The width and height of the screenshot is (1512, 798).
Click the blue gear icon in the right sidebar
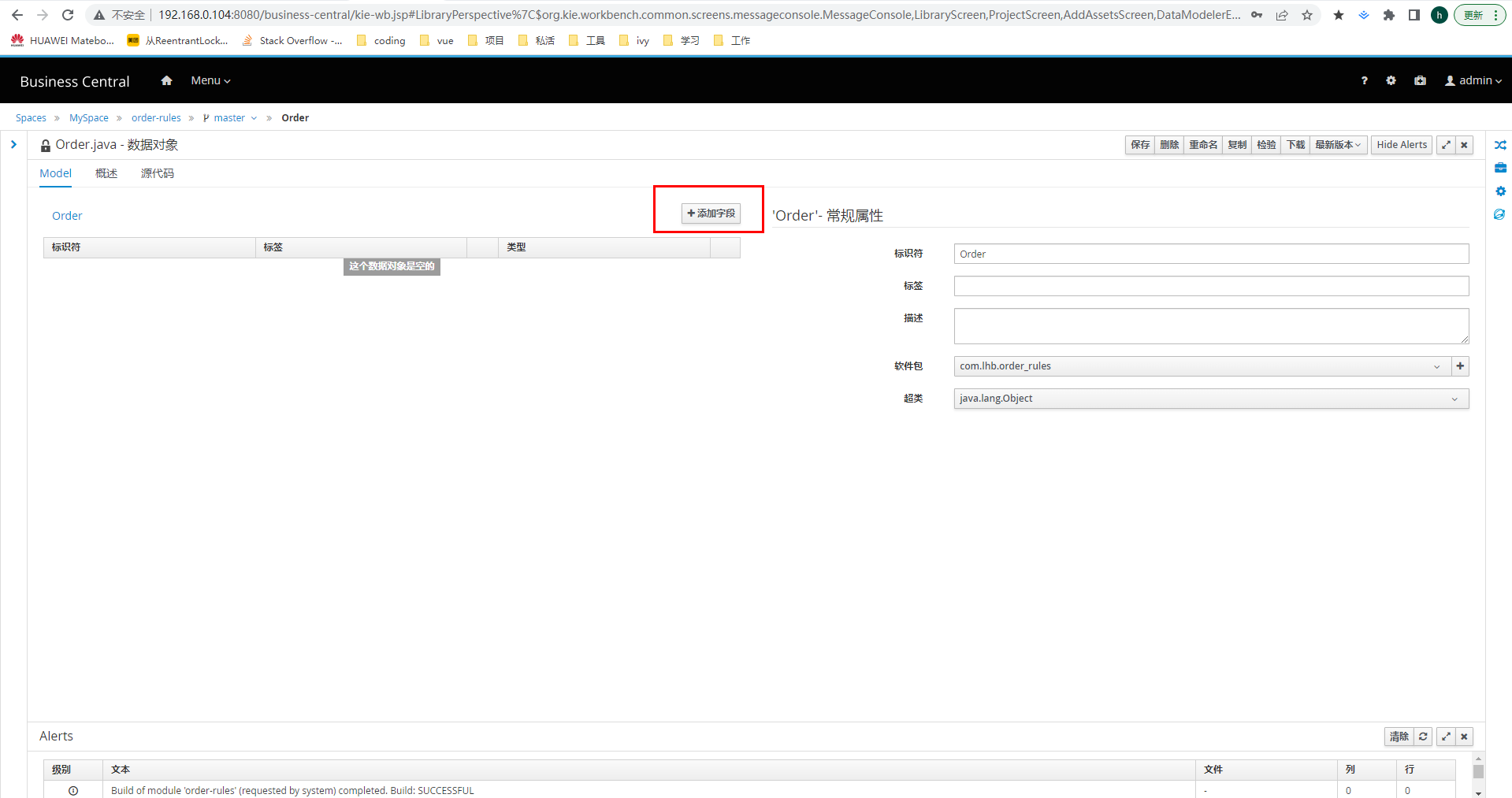1500,191
